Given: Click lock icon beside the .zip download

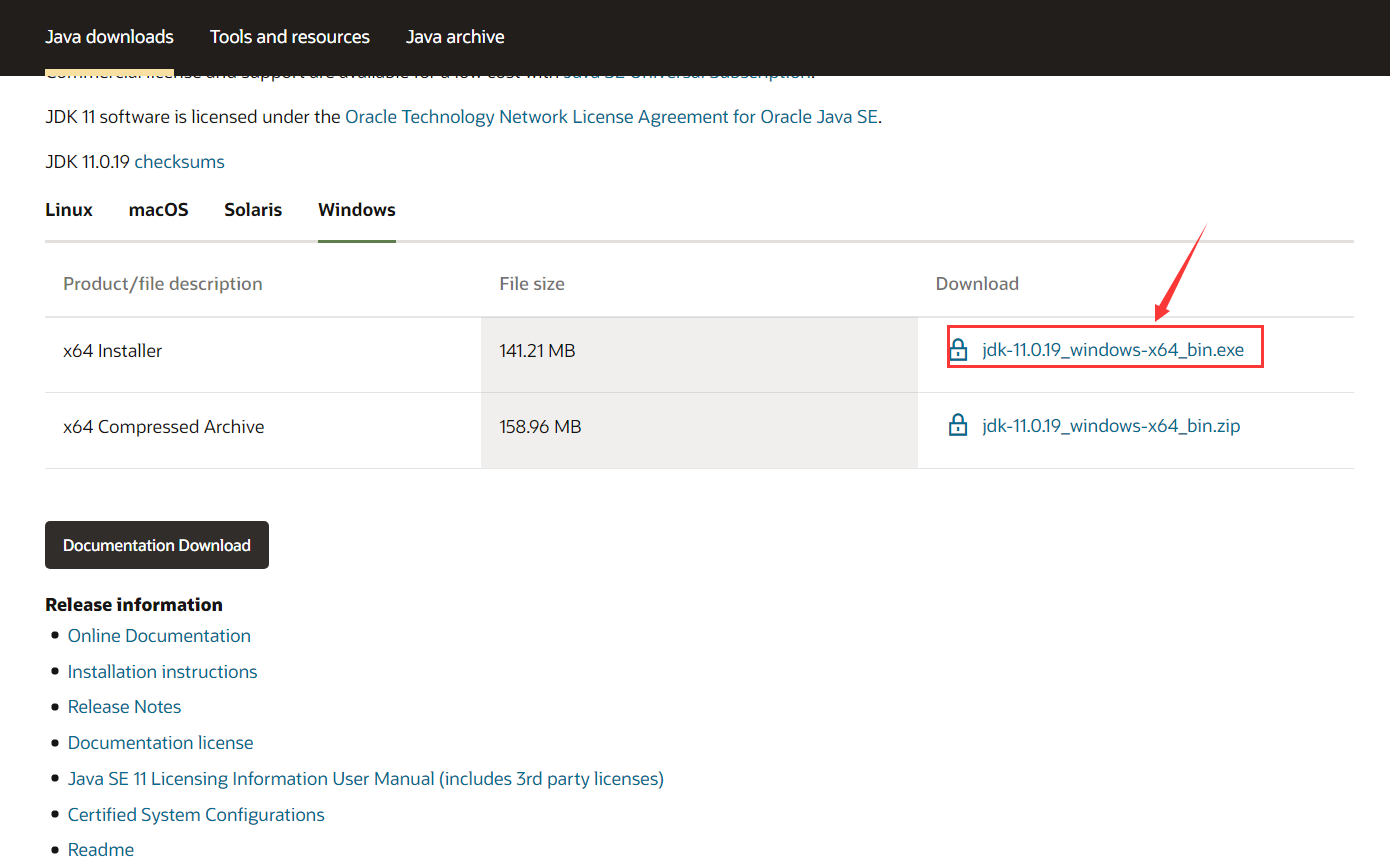Looking at the screenshot, I should click(x=958, y=426).
